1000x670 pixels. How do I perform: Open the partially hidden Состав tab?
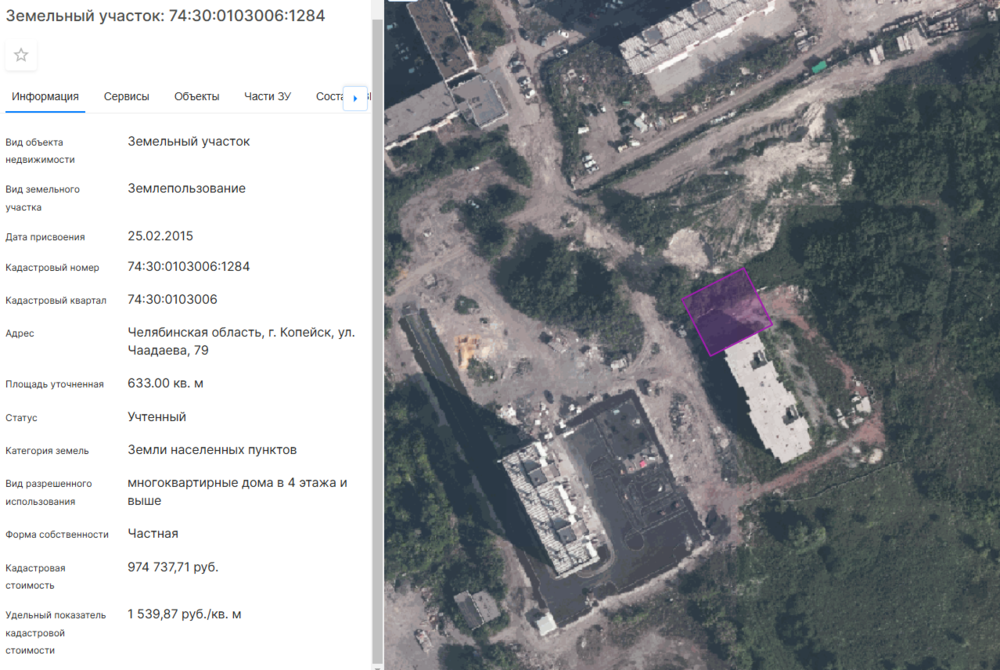point(329,97)
